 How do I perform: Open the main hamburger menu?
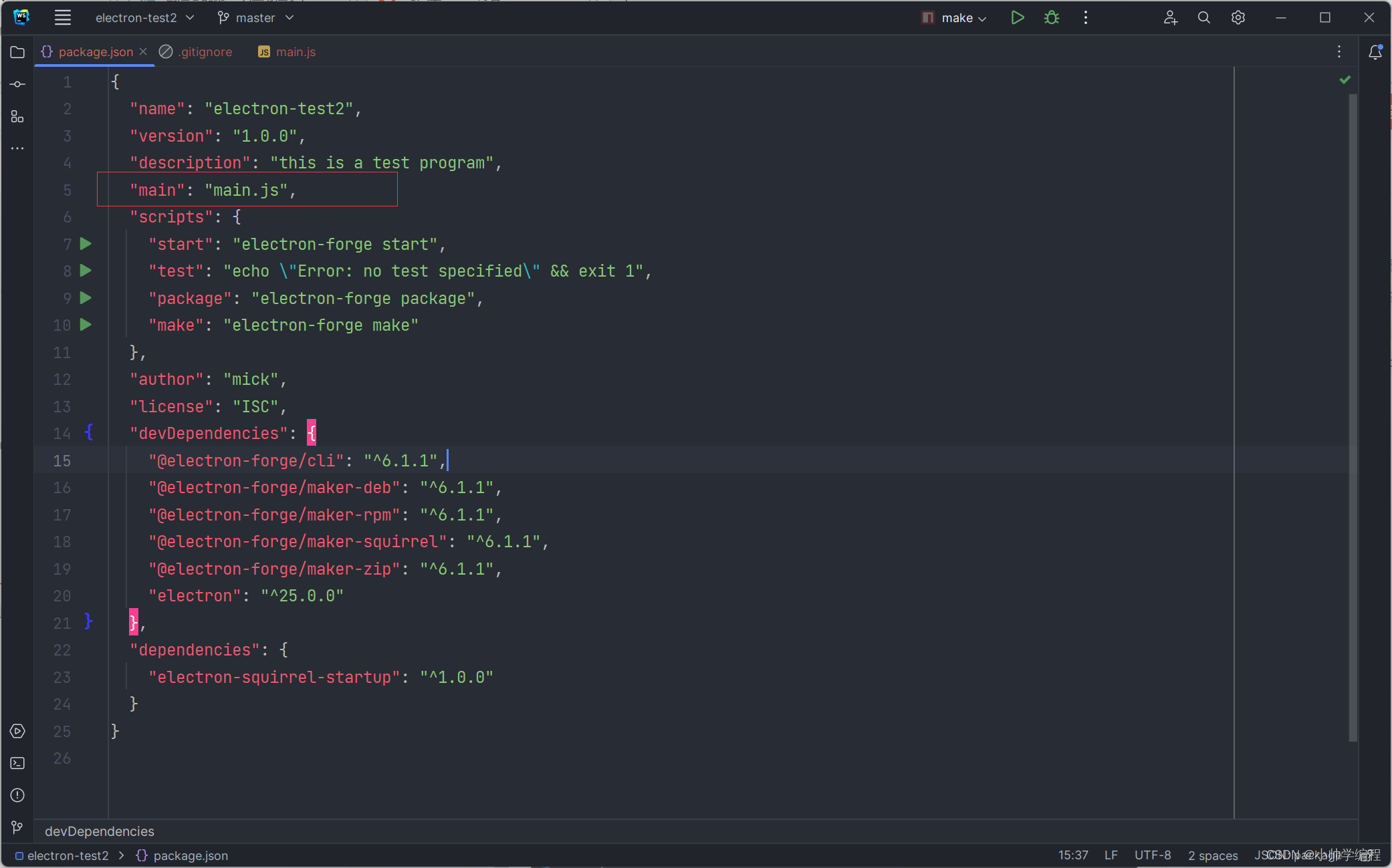tap(63, 18)
